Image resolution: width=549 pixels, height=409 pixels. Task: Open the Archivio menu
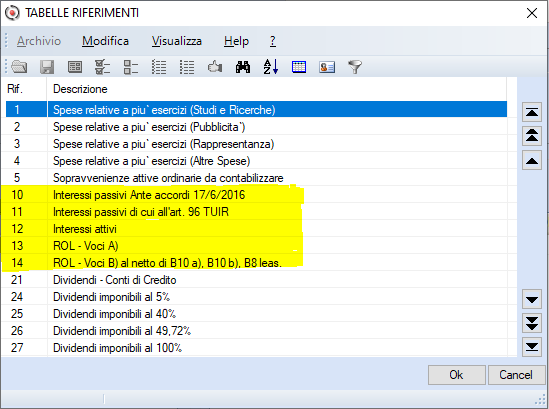click(x=39, y=41)
